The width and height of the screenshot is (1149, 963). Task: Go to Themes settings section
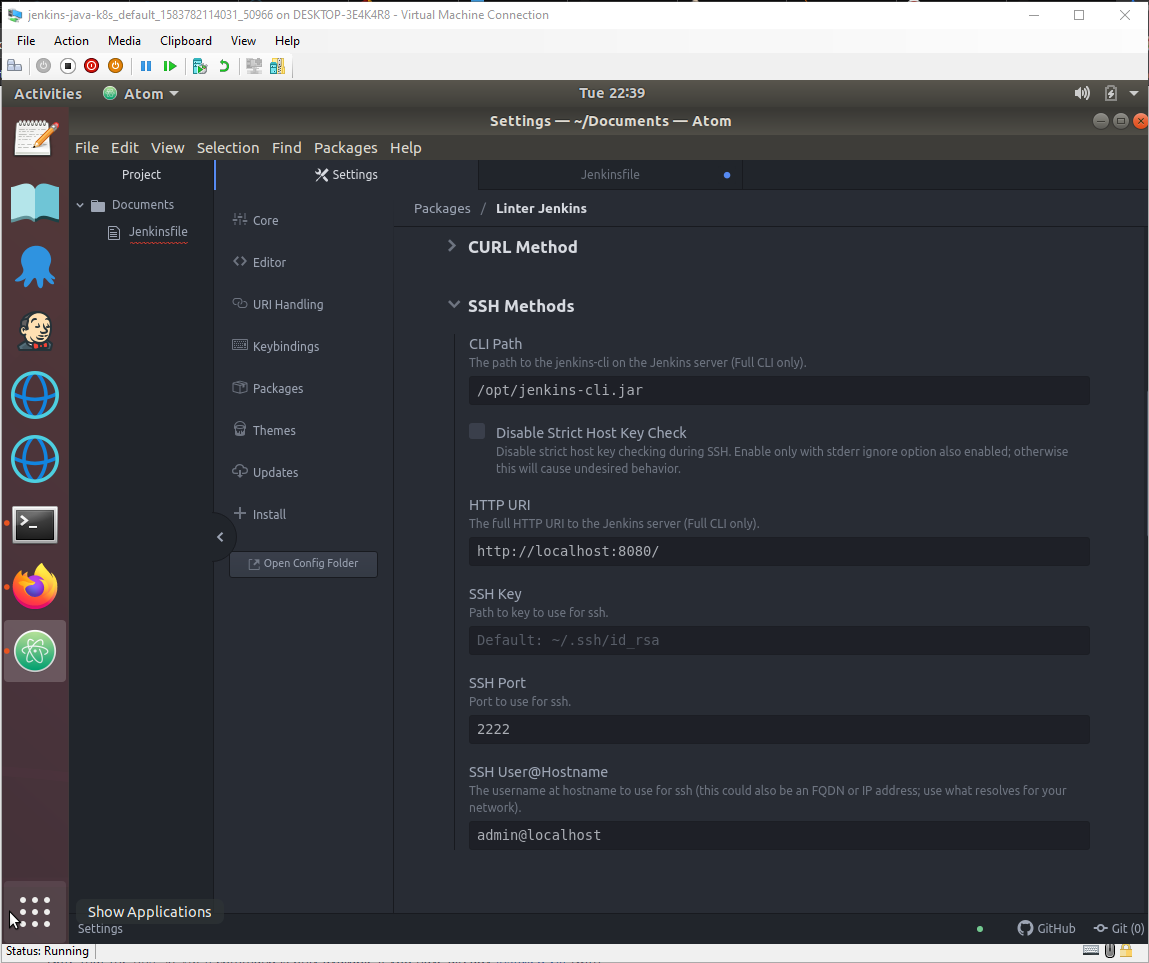point(273,431)
